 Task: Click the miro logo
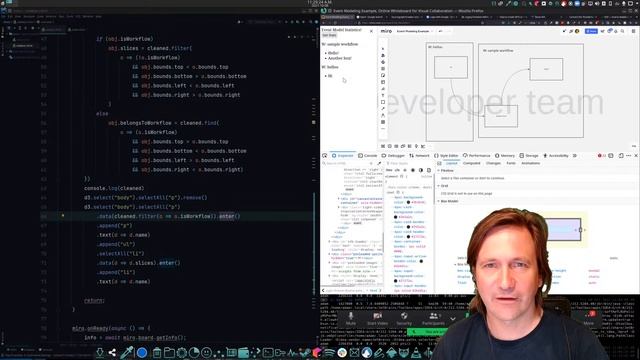[386, 31]
